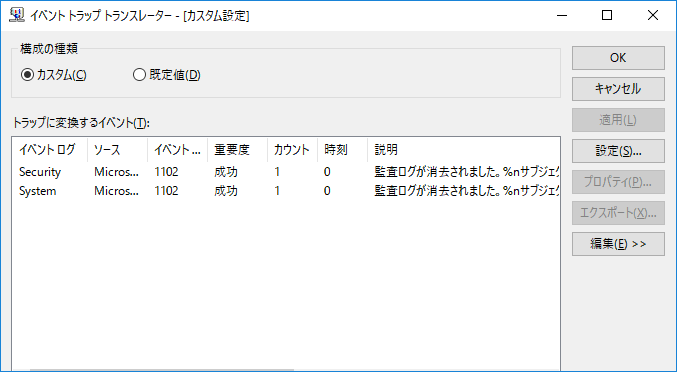Click 成功 severity in System row
The height and width of the screenshot is (372, 677).
coord(226,191)
